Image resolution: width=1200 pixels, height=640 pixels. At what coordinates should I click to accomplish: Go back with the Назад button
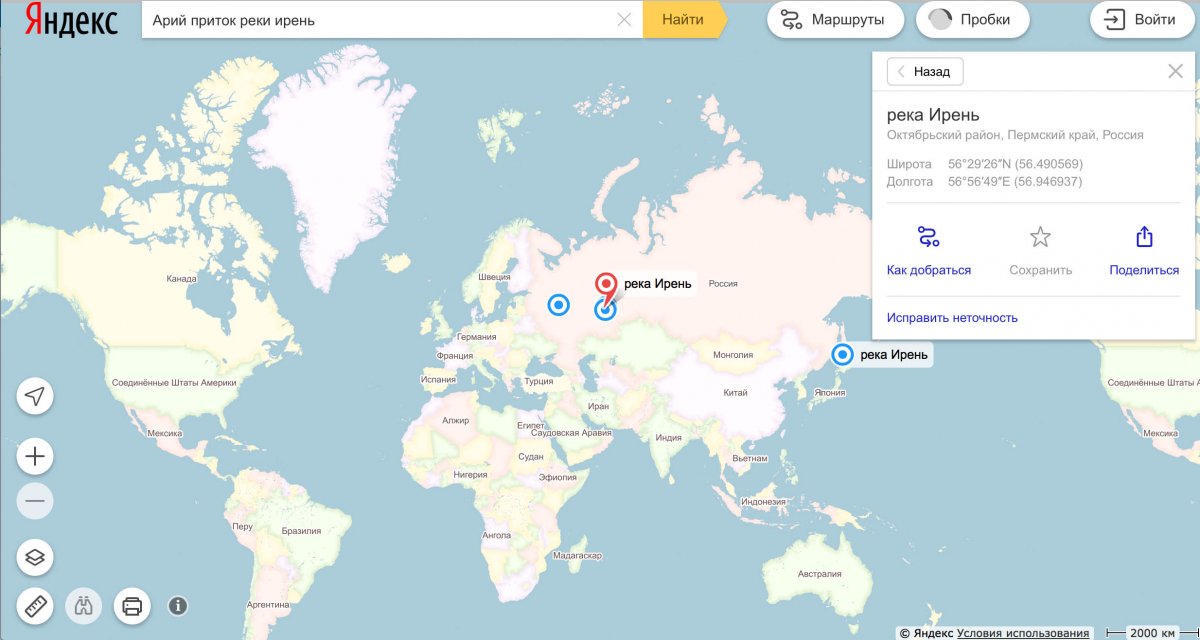point(925,72)
